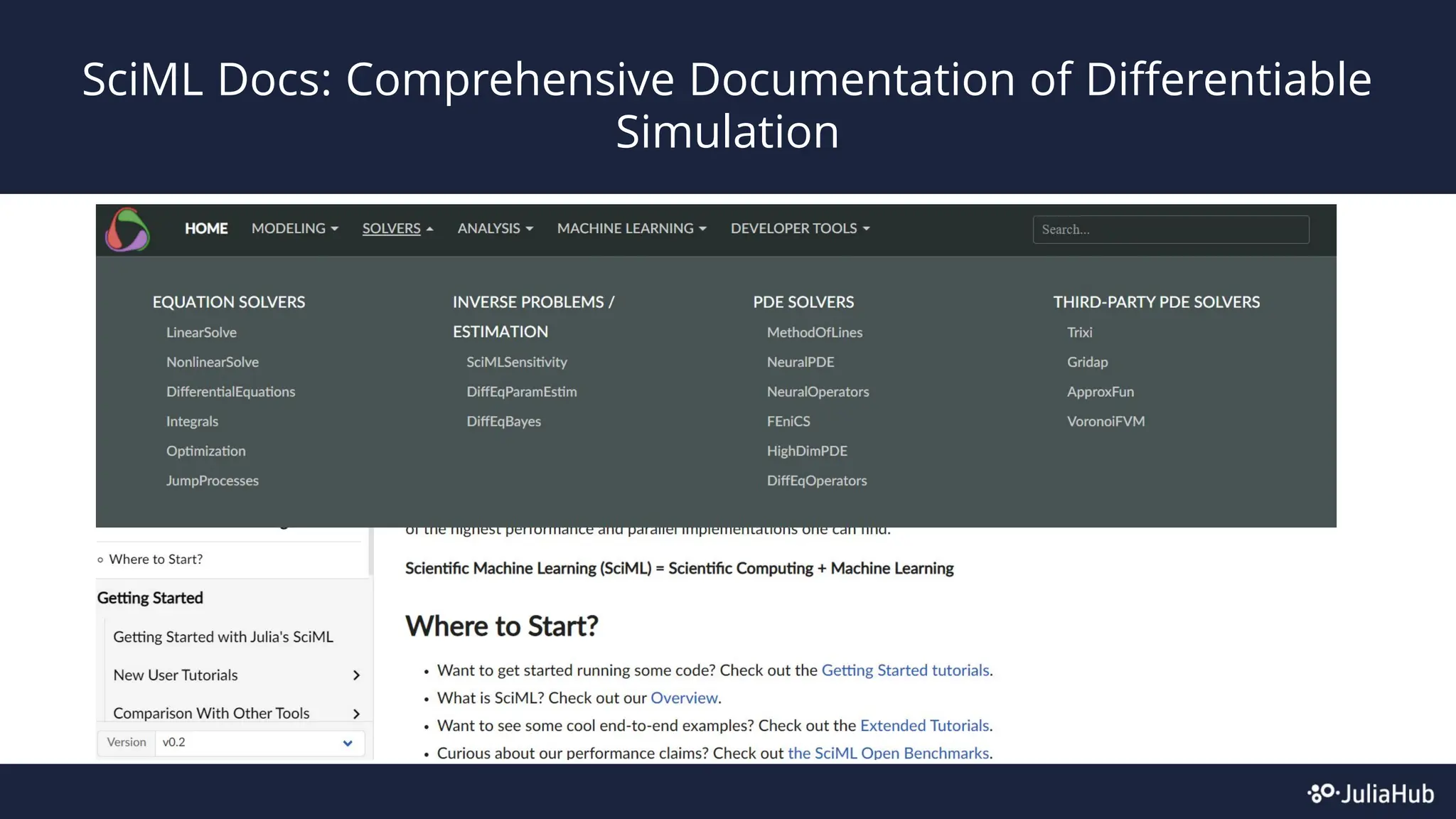The width and height of the screenshot is (1456, 819).
Task: Select the Getting Started sidebar heading
Action: 150,598
